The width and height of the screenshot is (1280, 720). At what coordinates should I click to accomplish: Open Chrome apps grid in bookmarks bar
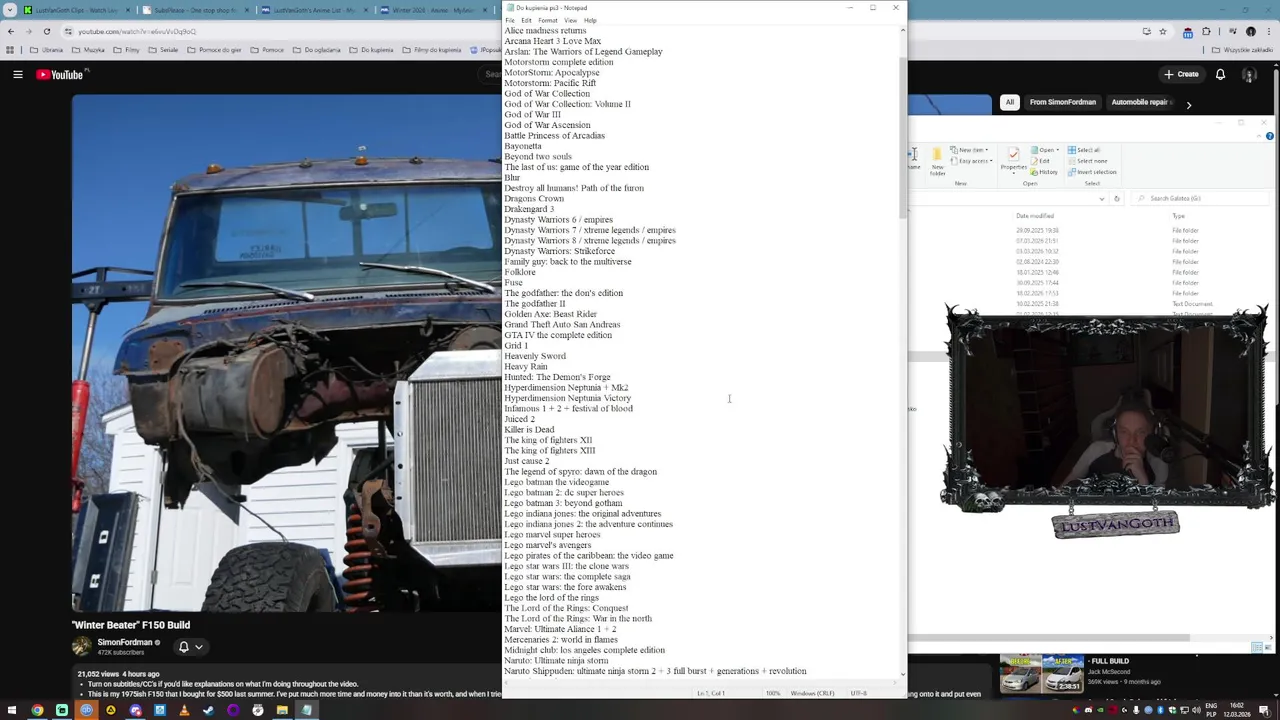tap(10, 50)
